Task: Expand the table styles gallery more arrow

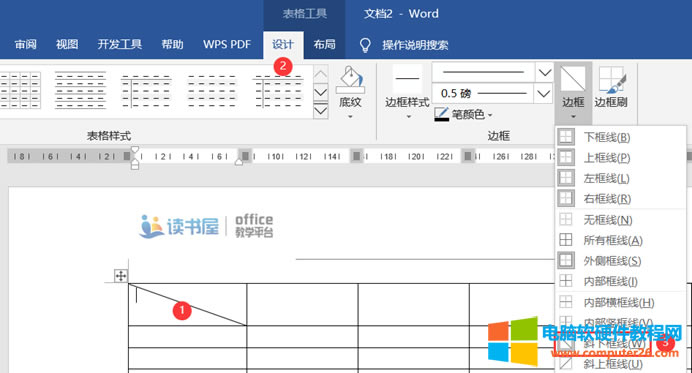Action: 321,110
